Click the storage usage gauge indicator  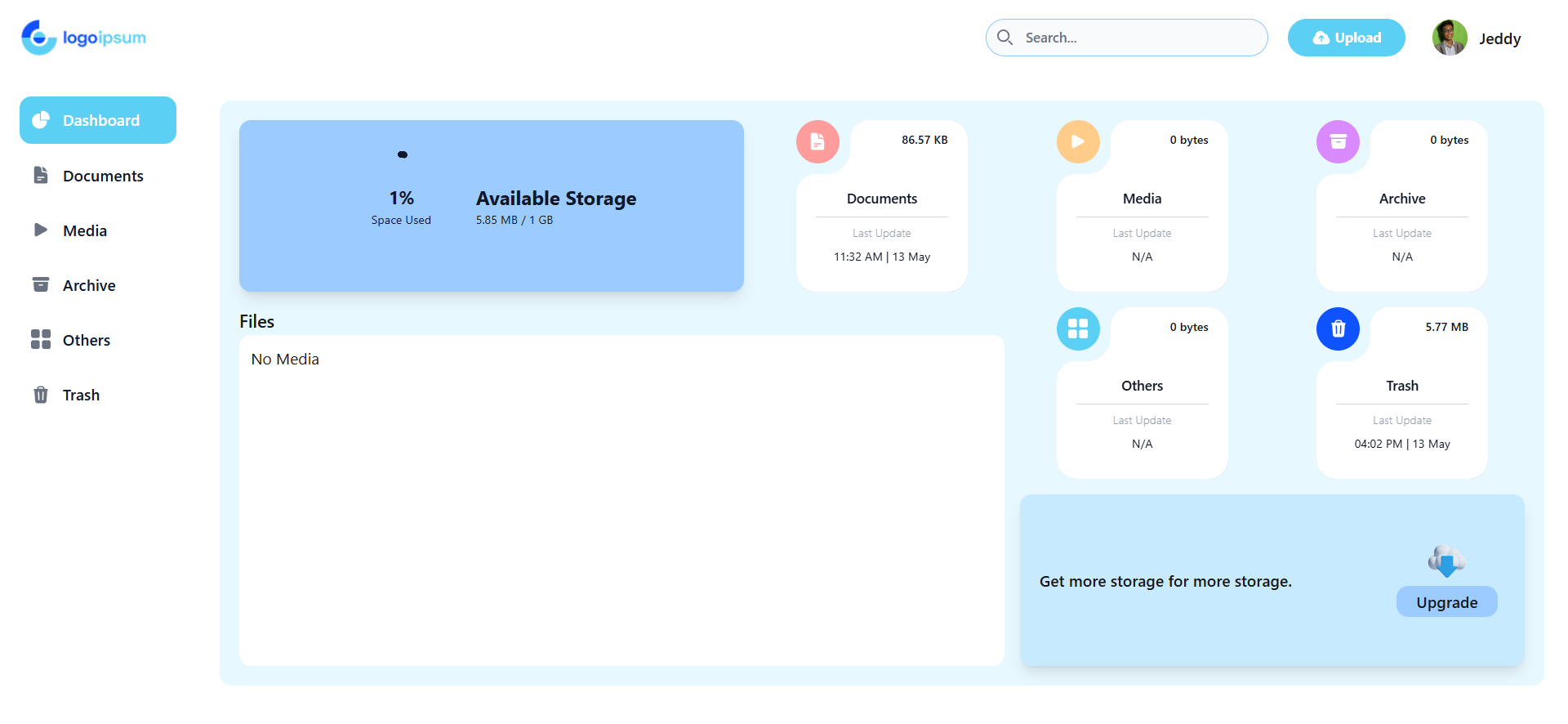(402, 154)
